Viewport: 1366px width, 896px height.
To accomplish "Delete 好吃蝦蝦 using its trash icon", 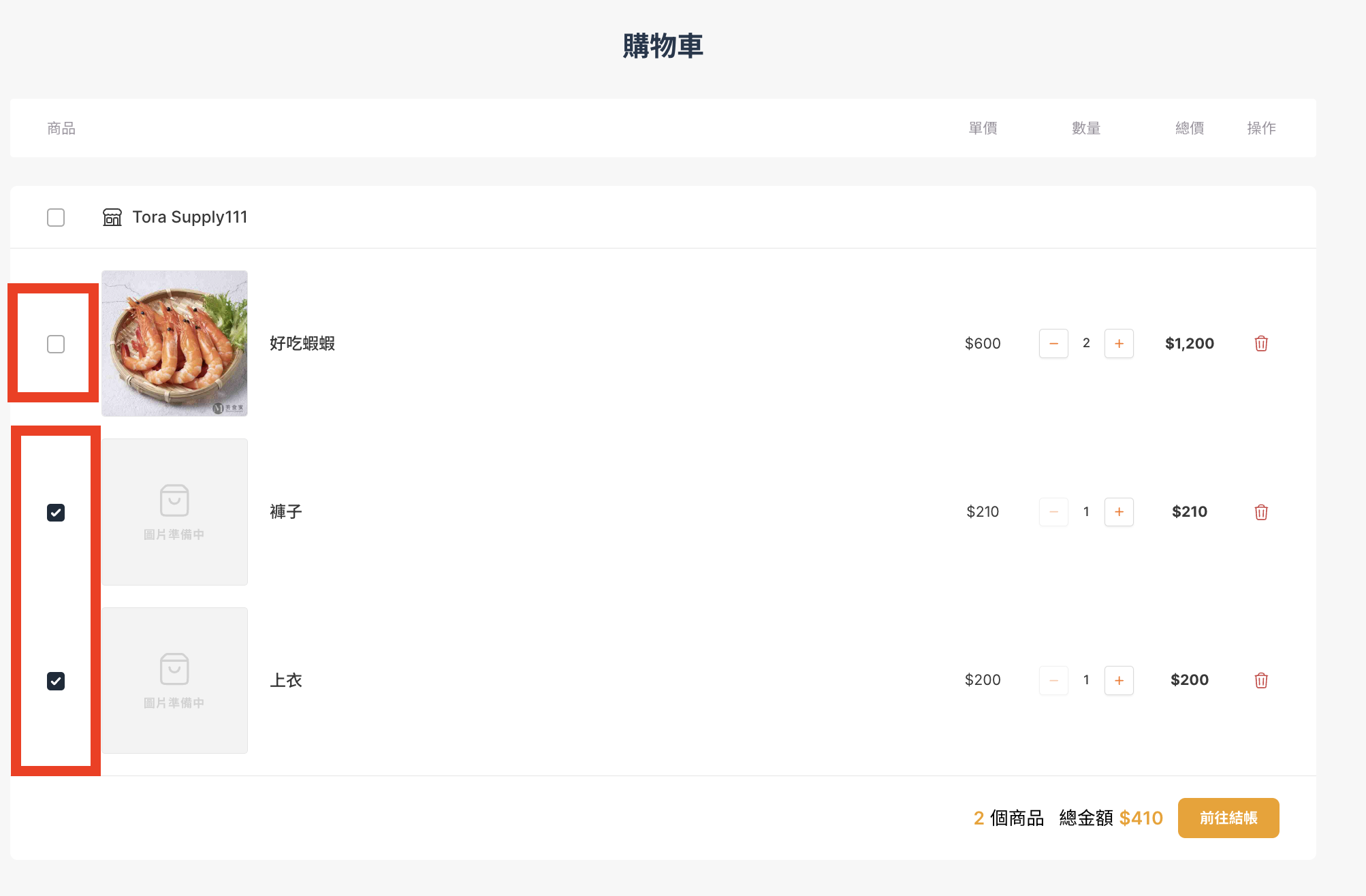I will 1260,343.
